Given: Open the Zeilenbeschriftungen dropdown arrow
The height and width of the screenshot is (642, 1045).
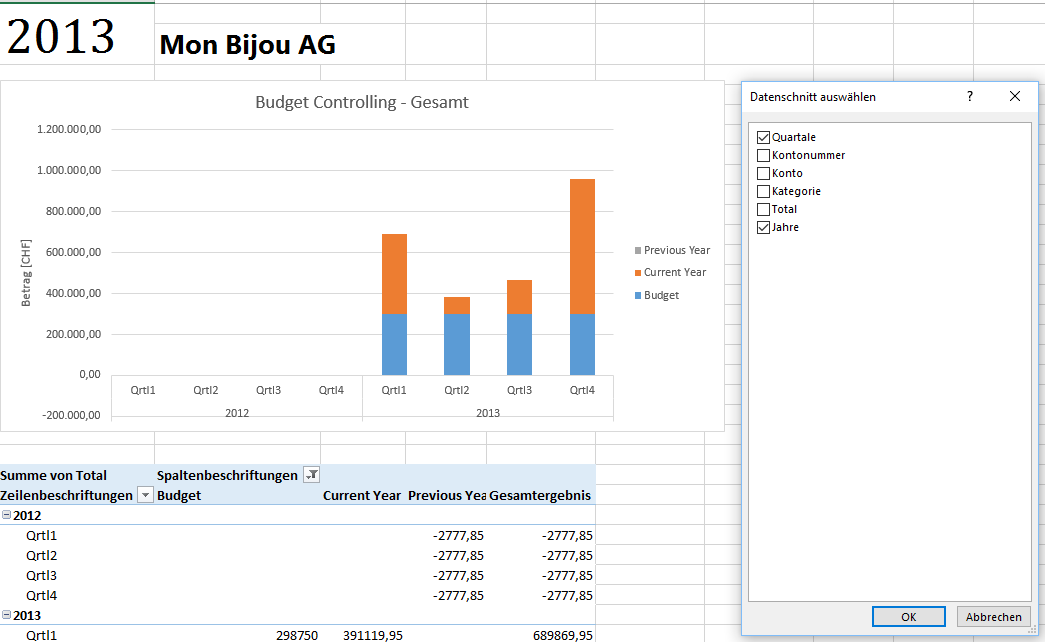Looking at the screenshot, I should point(145,496).
